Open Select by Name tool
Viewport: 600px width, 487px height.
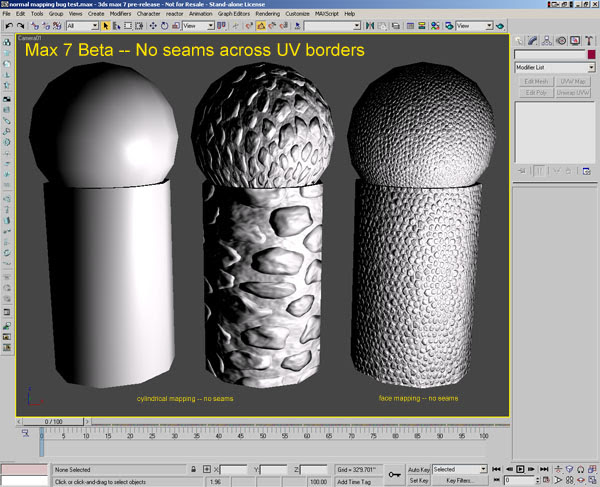click(117, 26)
